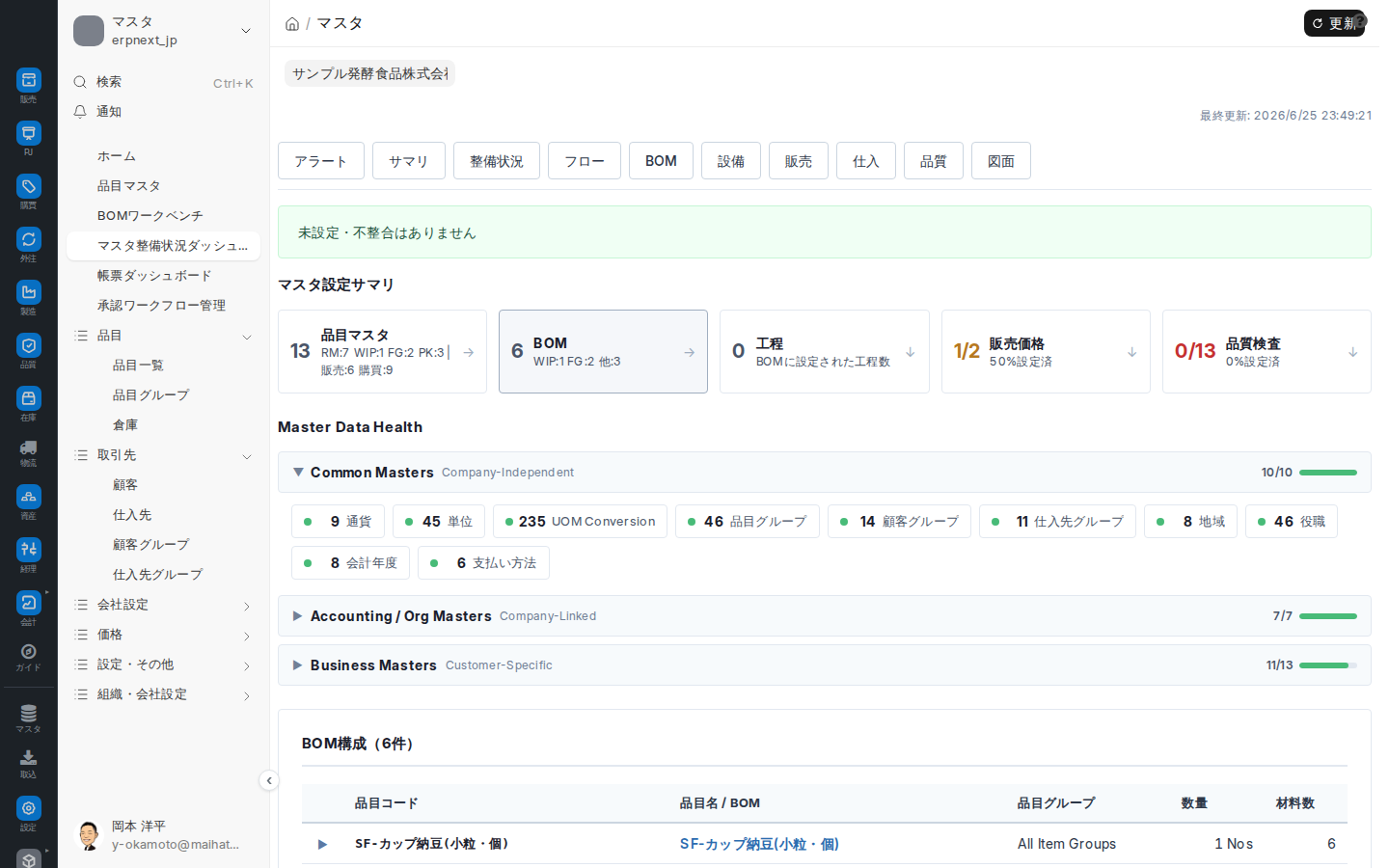The width and height of the screenshot is (1389, 868).
Task: Open the 在庫 inventory module icon
Action: click(x=29, y=398)
